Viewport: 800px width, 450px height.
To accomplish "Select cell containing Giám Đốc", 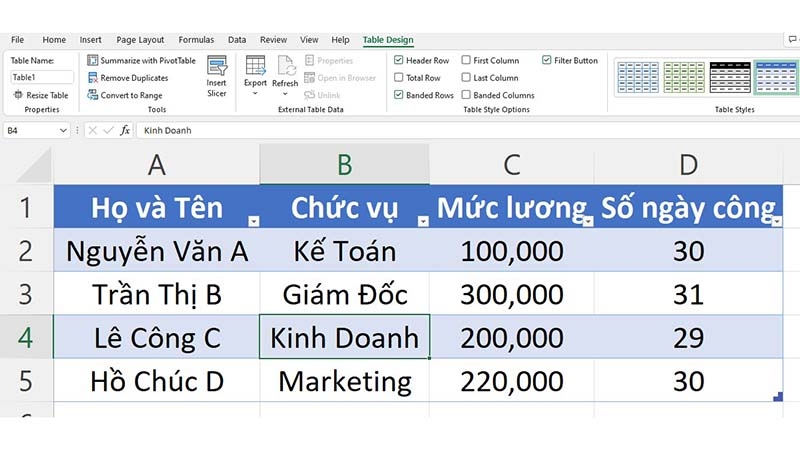I will pyautogui.click(x=345, y=294).
